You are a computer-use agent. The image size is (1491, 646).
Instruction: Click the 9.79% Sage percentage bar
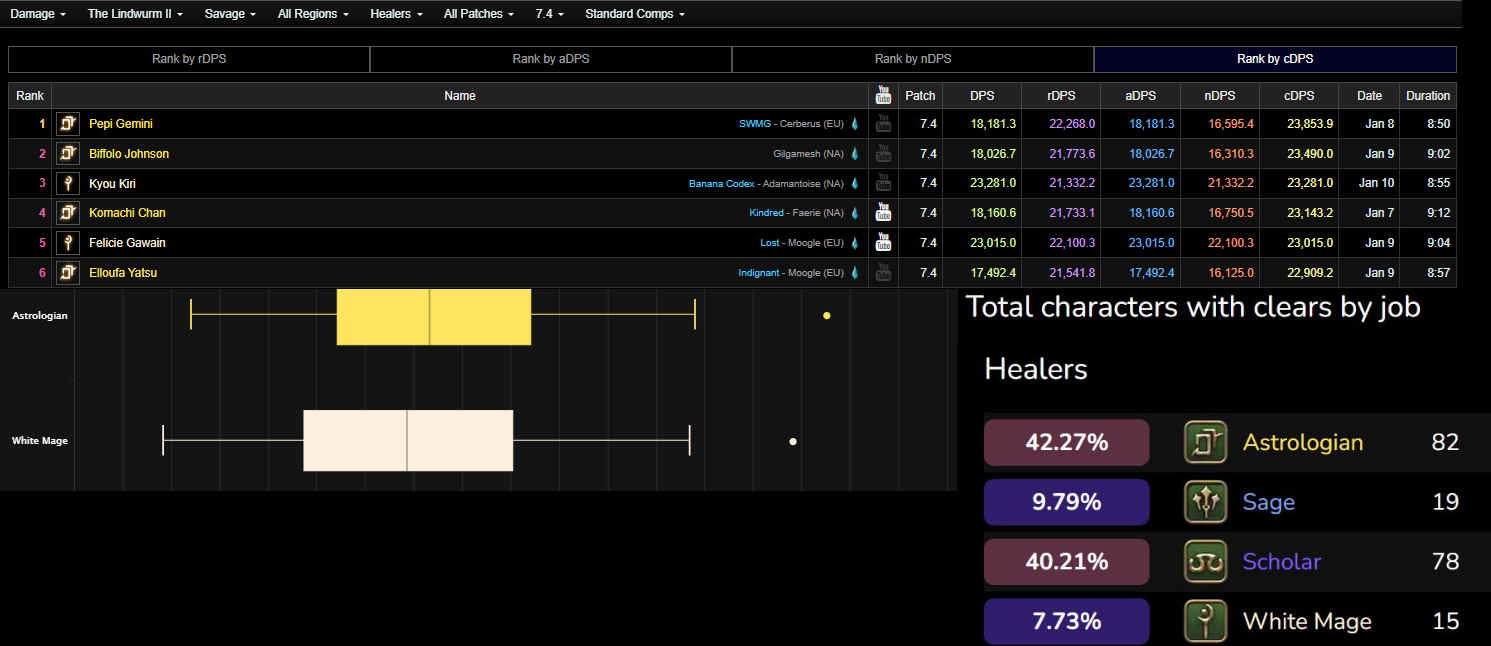1067,502
